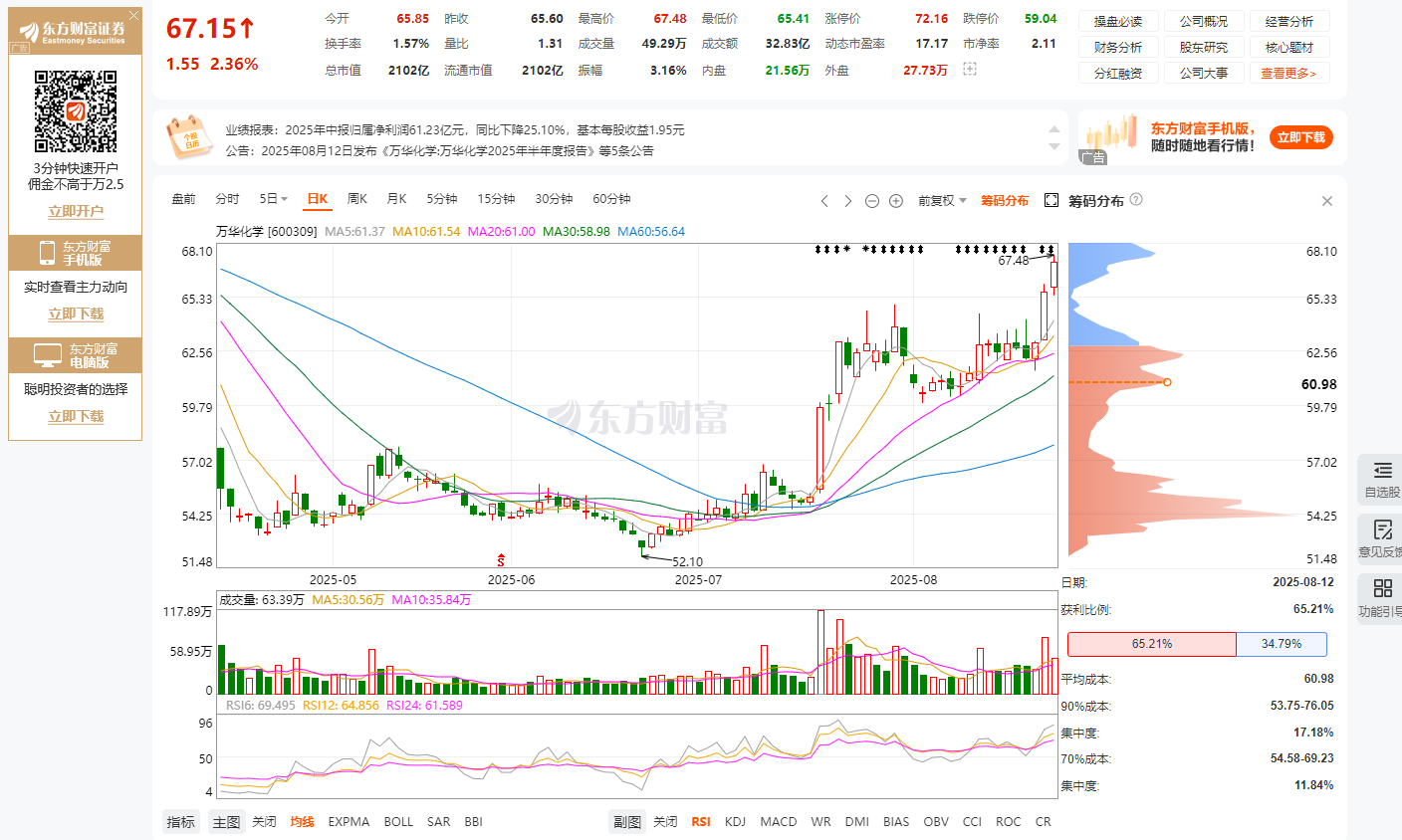Switch to 15分钟 chart
Image resolution: width=1402 pixels, height=840 pixels.
click(x=496, y=199)
